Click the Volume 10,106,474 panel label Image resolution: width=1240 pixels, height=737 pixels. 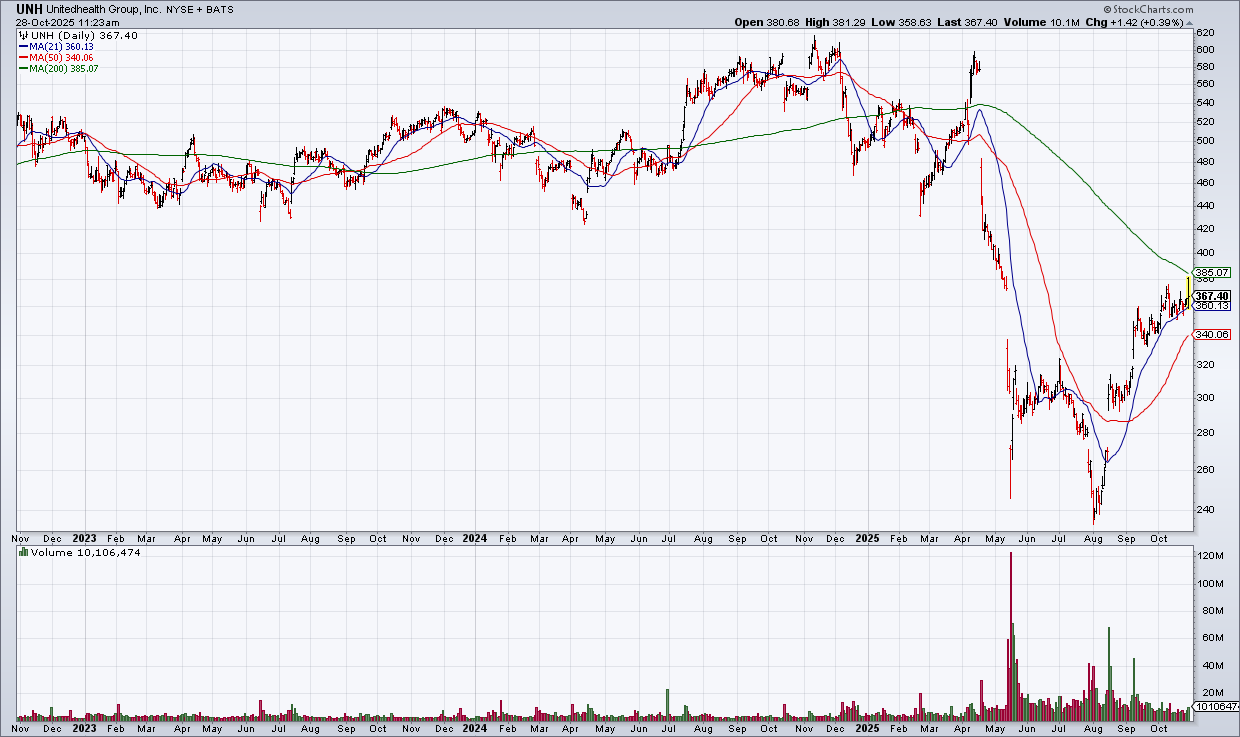[85, 552]
